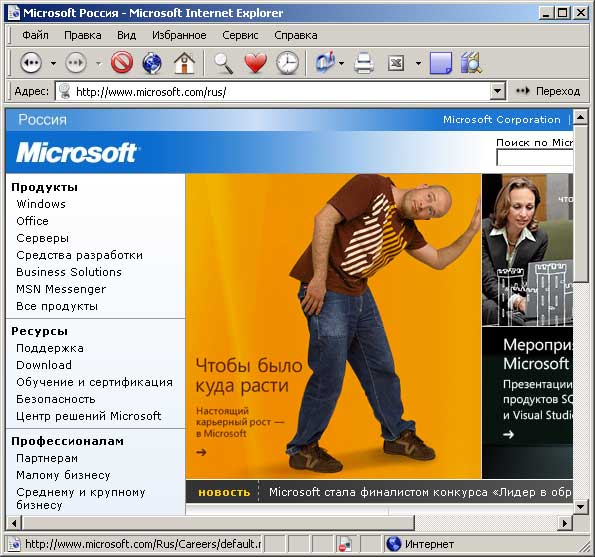The height and width of the screenshot is (557, 595).
Task: Click the Интернет zone globe icon
Action: [394, 544]
